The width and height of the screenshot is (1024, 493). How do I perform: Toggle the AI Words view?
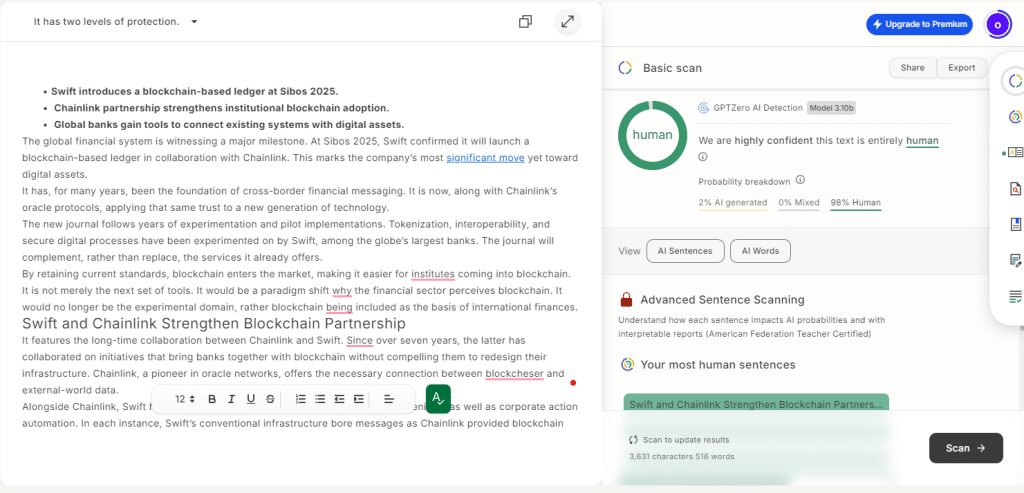tap(760, 251)
